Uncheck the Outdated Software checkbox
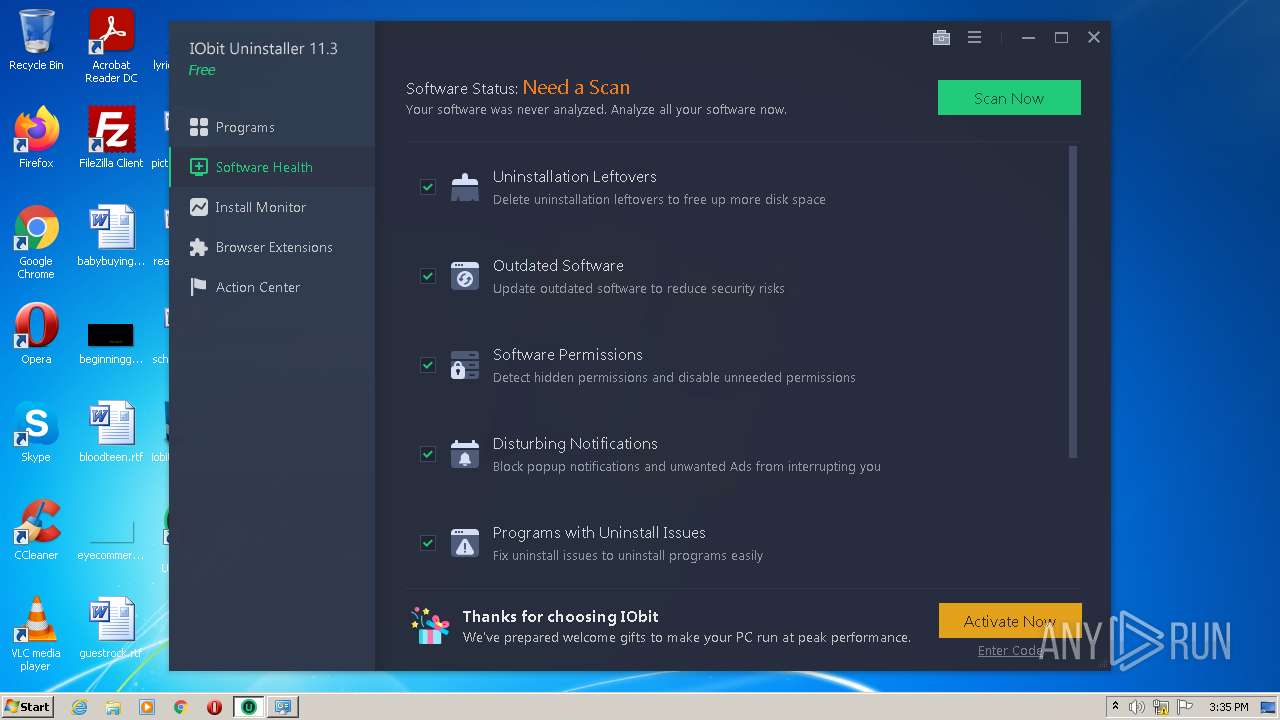Image resolution: width=1280 pixels, height=720 pixels. [428, 276]
